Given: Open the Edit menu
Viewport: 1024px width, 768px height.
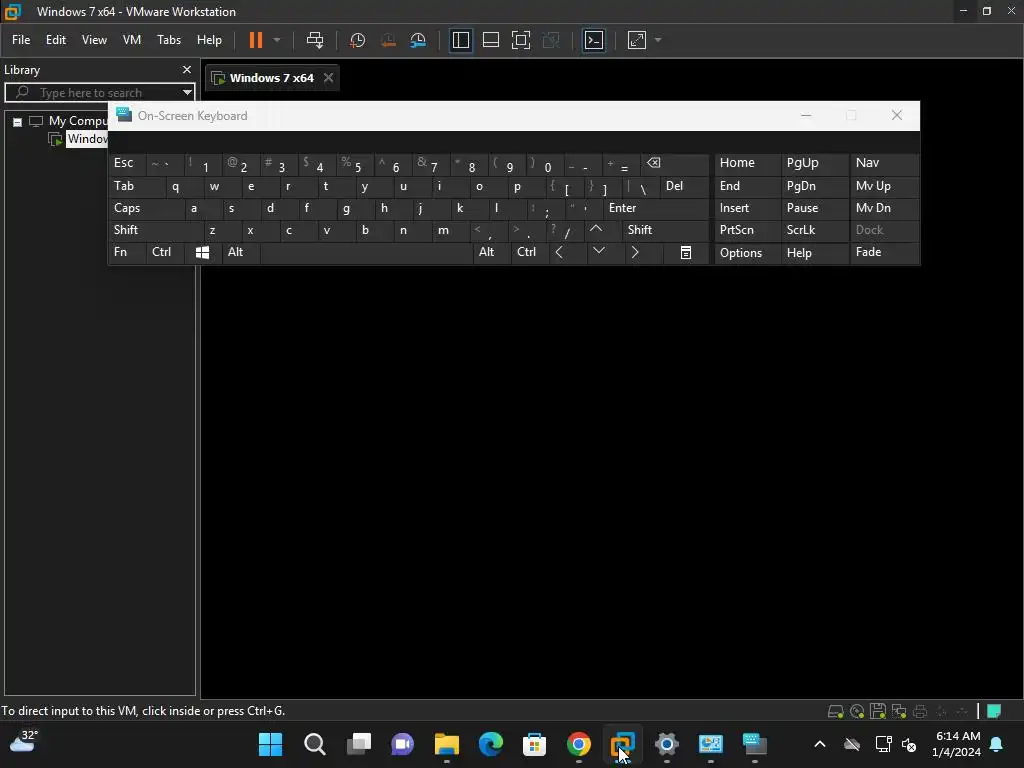Looking at the screenshot, I should [56, 40].
